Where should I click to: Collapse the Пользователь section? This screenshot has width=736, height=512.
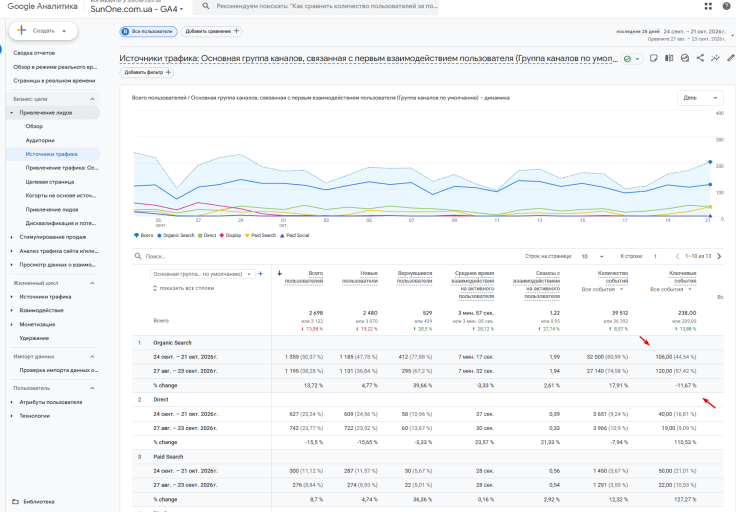[92, 388]
